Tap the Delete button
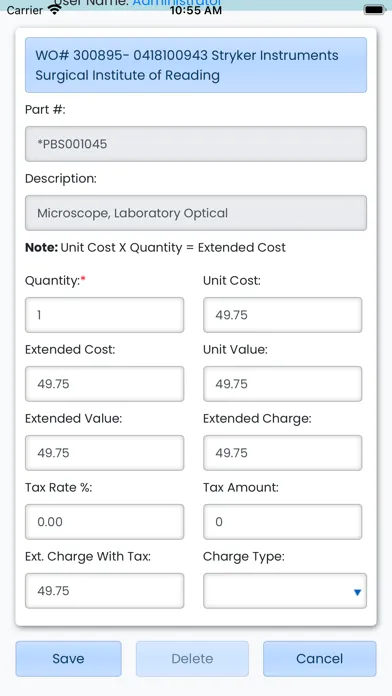The width and height of the screenshot is (392, 696). pos(192,659)
